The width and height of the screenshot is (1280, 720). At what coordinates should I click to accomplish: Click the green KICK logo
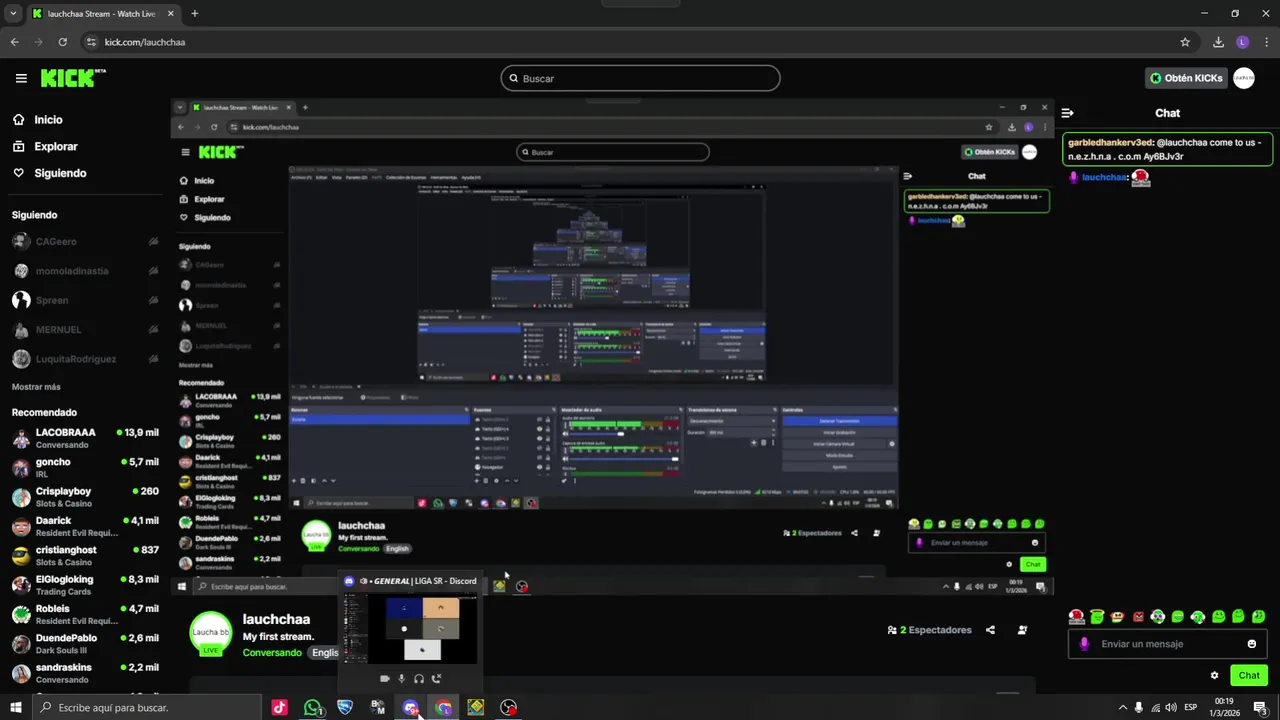click(73, 78)
